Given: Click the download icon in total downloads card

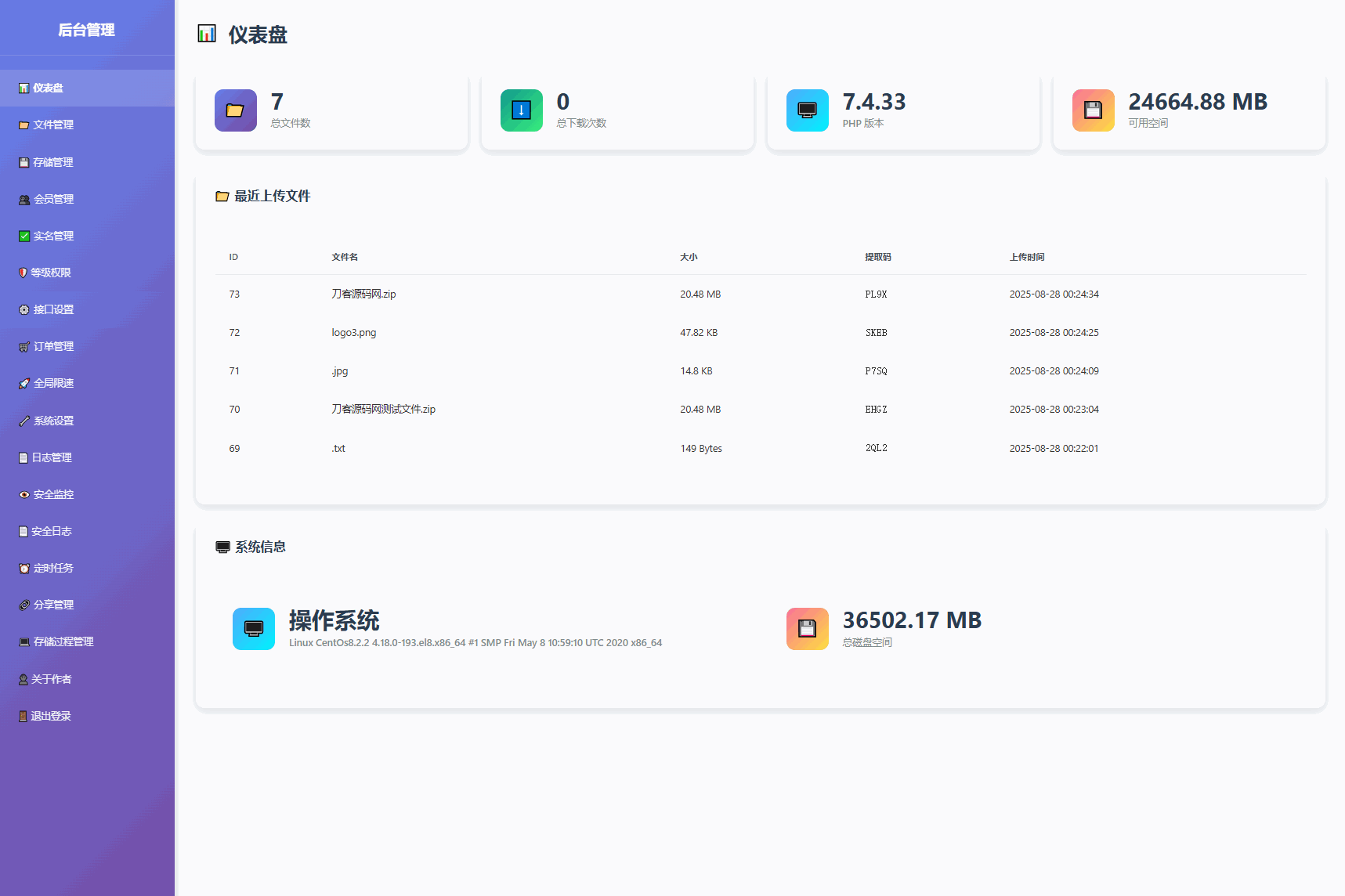Looking at the screenshot, I should pos(521,110).
